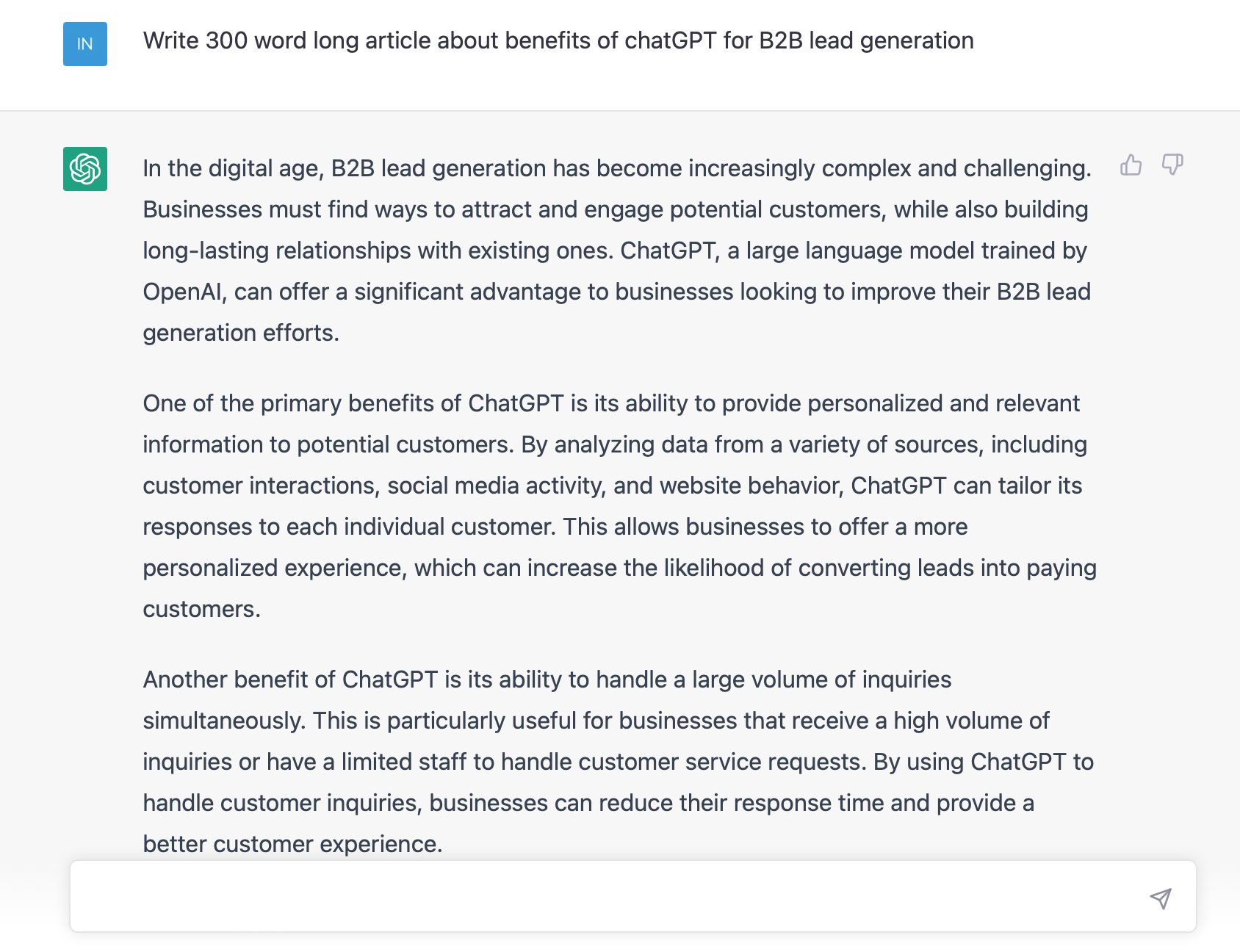Click the text 'generation efforts.' ending the first paragraph

point(241,333)
